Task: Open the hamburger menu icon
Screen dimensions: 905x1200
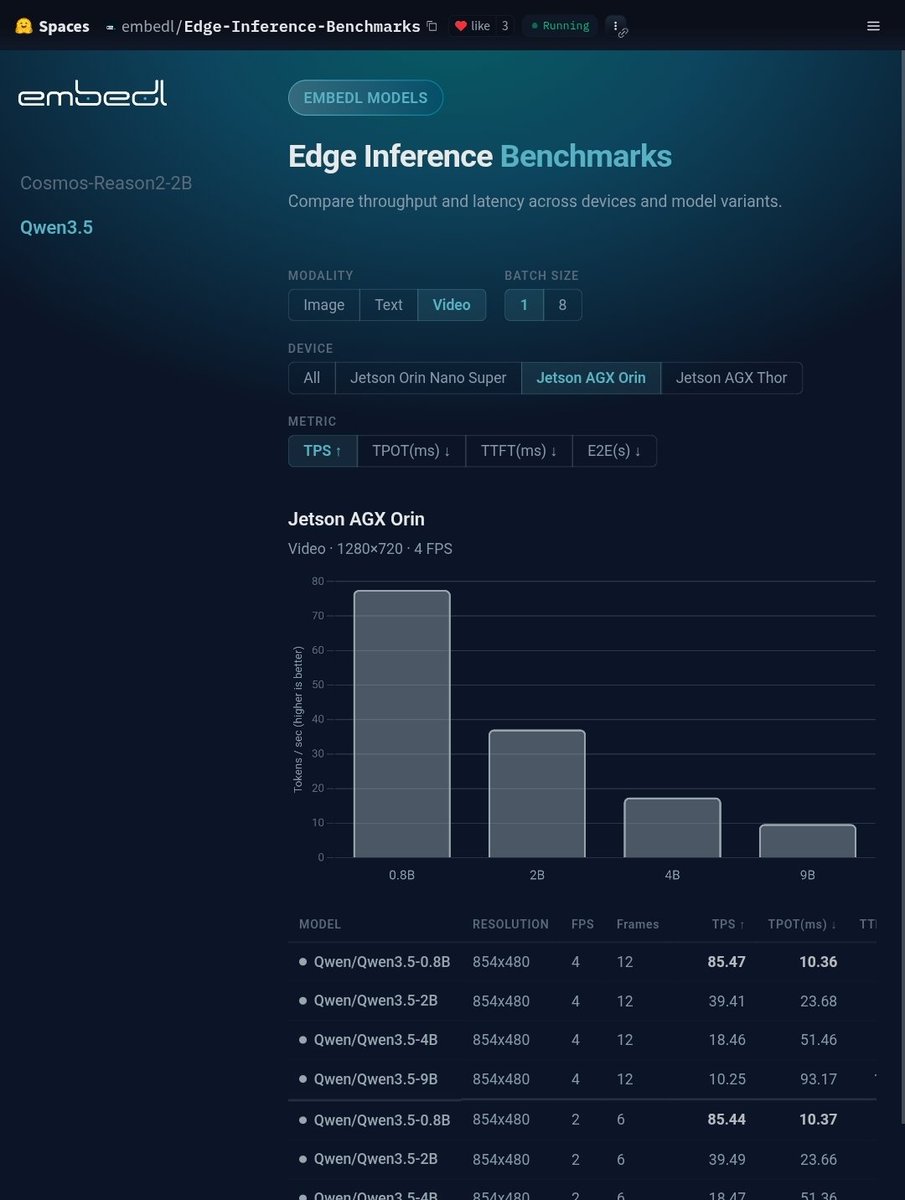Action: (873, 26)
